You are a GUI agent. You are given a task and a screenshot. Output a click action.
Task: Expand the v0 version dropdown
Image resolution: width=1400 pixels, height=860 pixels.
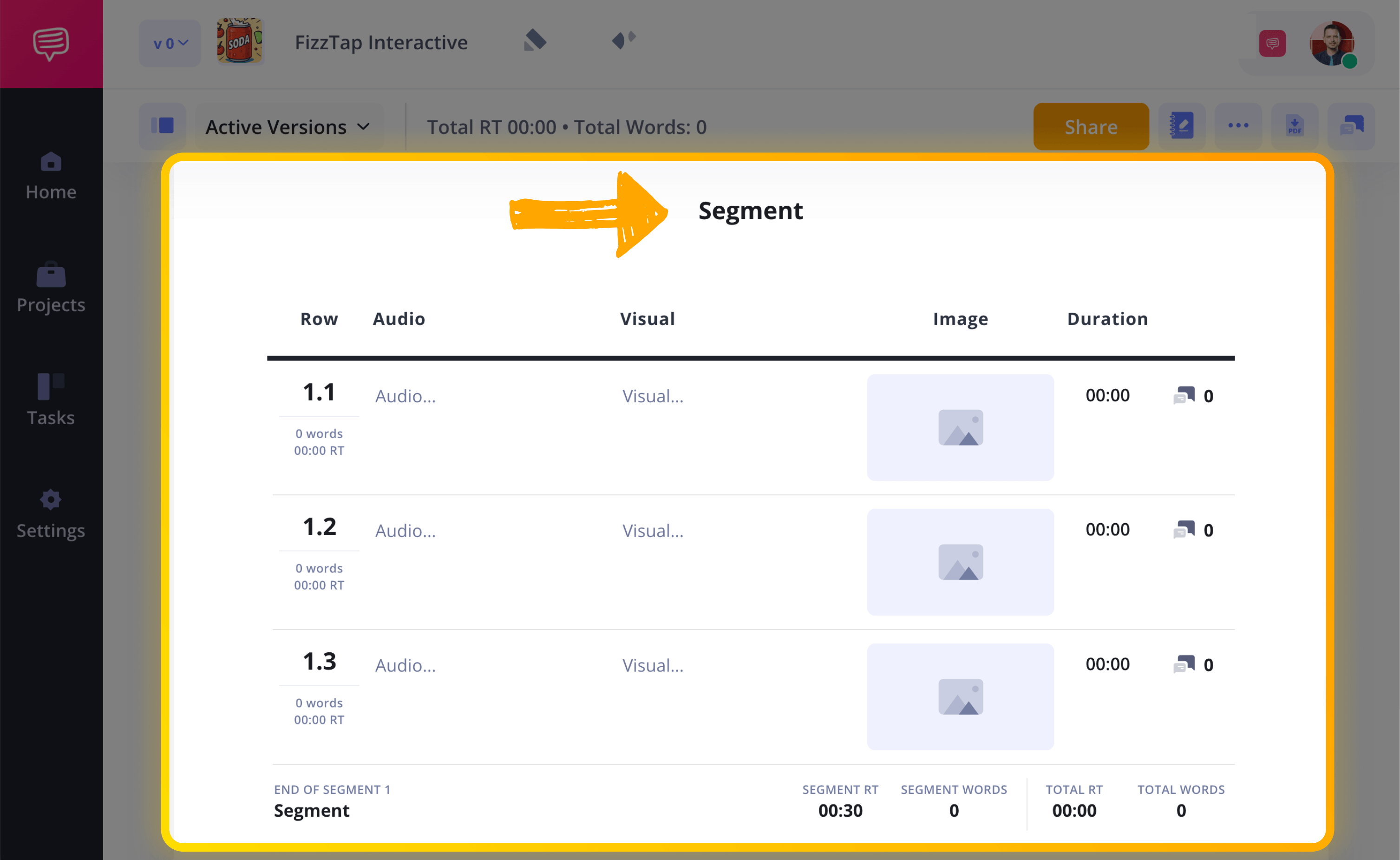170,43
